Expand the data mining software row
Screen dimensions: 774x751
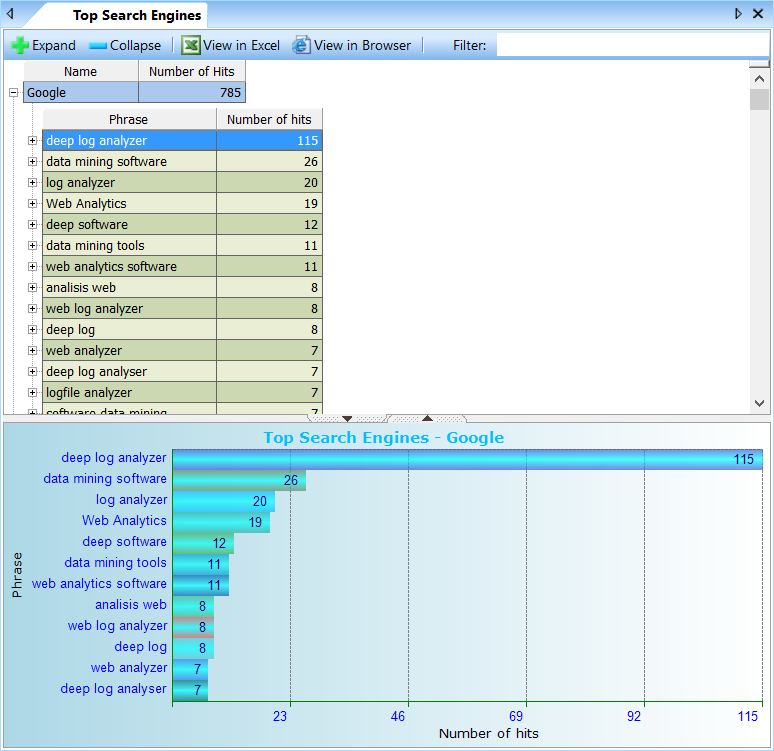[33, 161]
